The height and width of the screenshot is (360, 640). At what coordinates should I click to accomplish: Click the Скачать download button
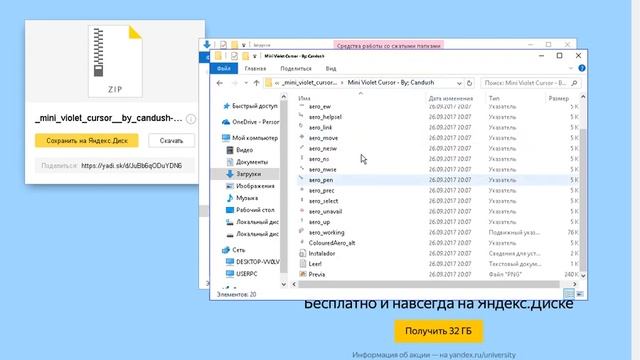pos(171,140)
